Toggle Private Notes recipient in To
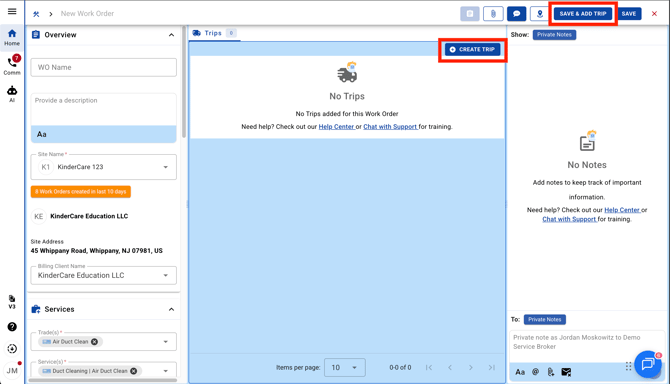Image resolution: width=670 pixels, height=384 pixels. point(545,320)
